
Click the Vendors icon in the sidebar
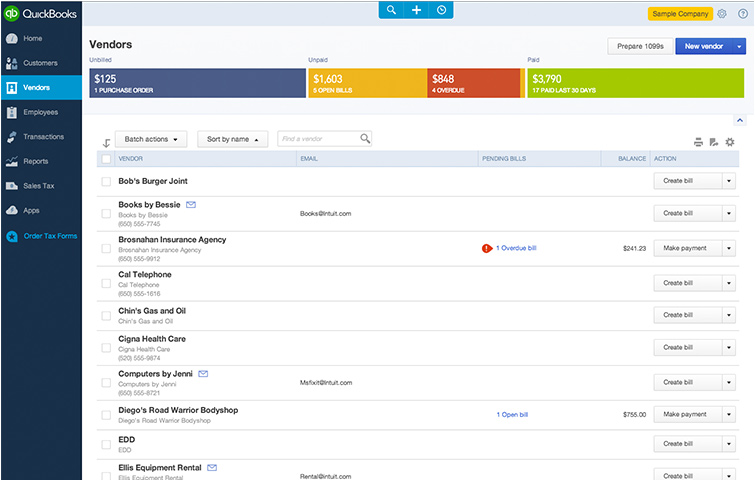[x=12, y=88]
